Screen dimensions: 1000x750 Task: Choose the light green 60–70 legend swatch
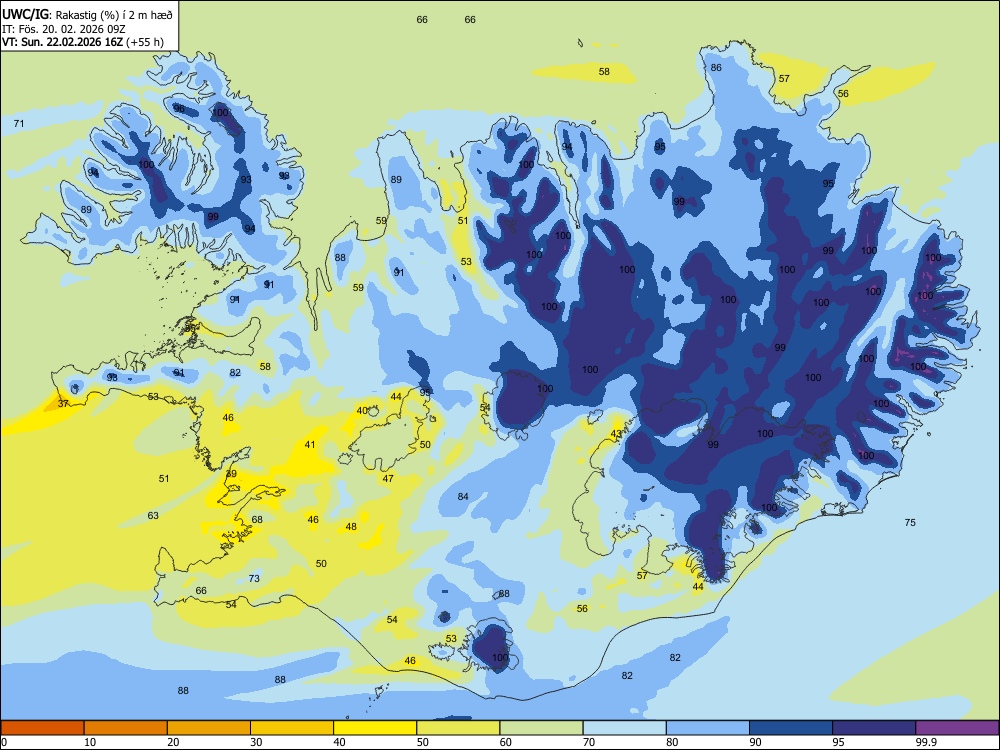point(541,728)
